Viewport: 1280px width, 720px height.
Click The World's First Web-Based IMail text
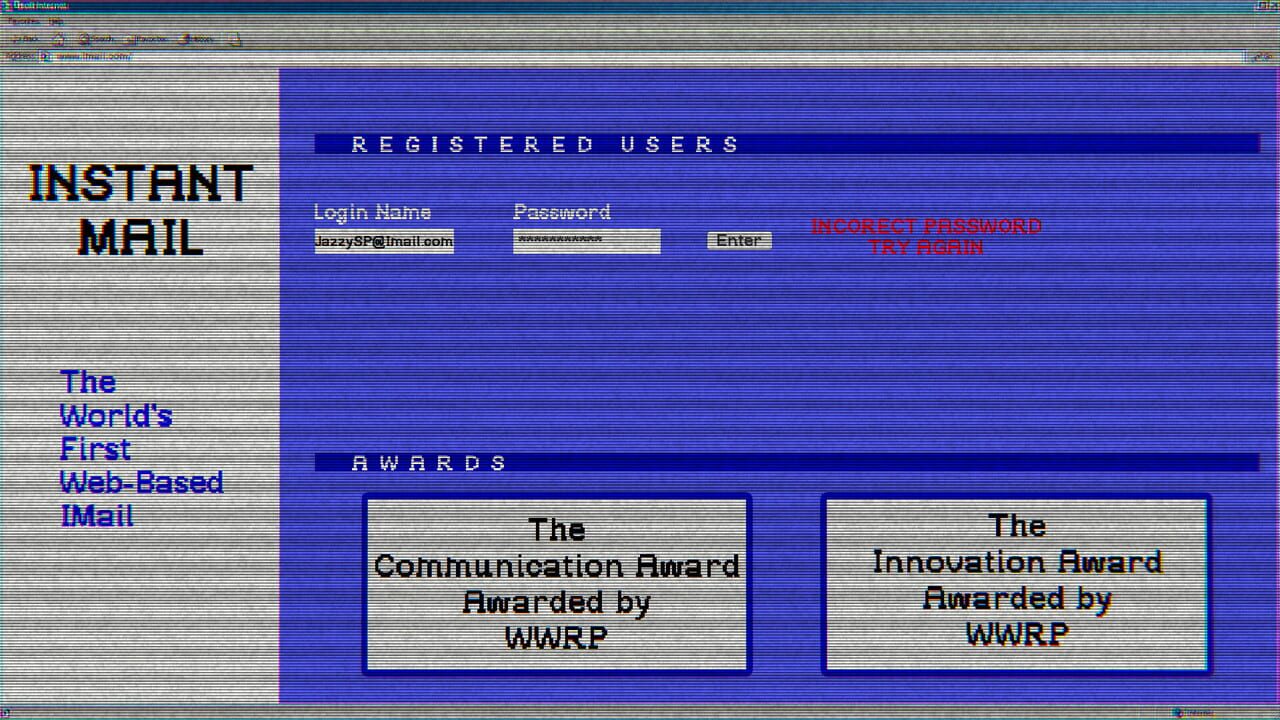point(141,449)
